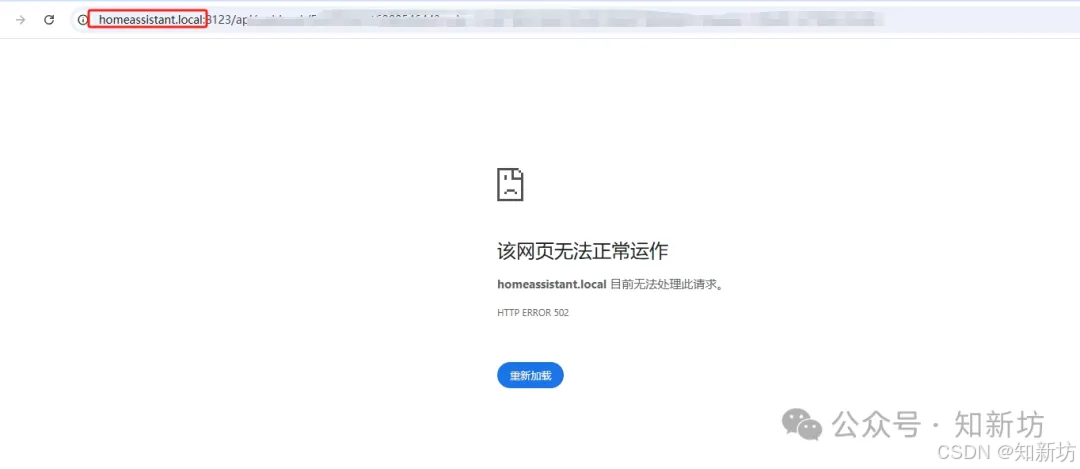This screenshot has height=469, width=1080.
Task: Click the sad page error icon
Action: (x=510, y=185)
